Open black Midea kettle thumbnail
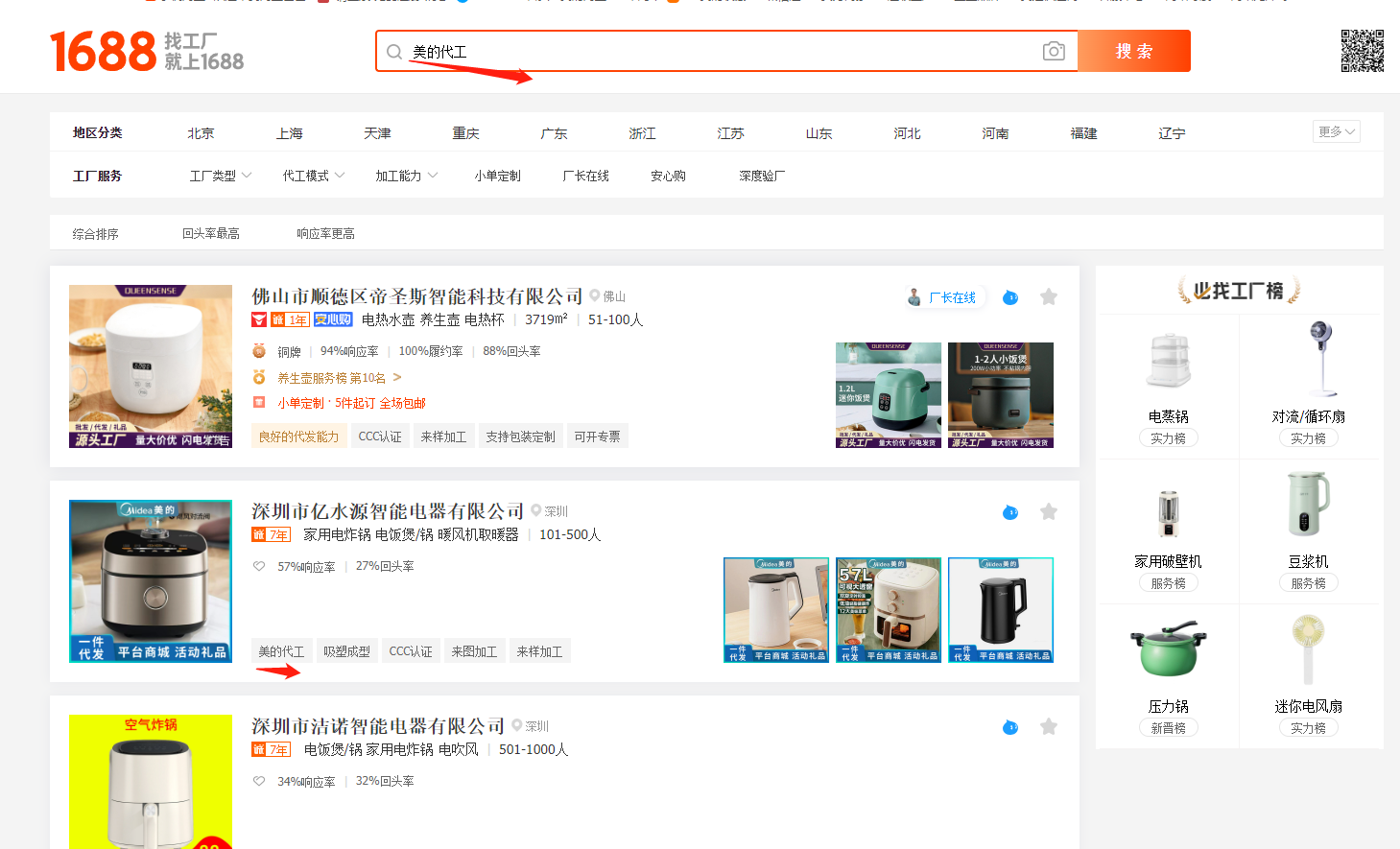Screen dimensions: 1400x849 1001,610
